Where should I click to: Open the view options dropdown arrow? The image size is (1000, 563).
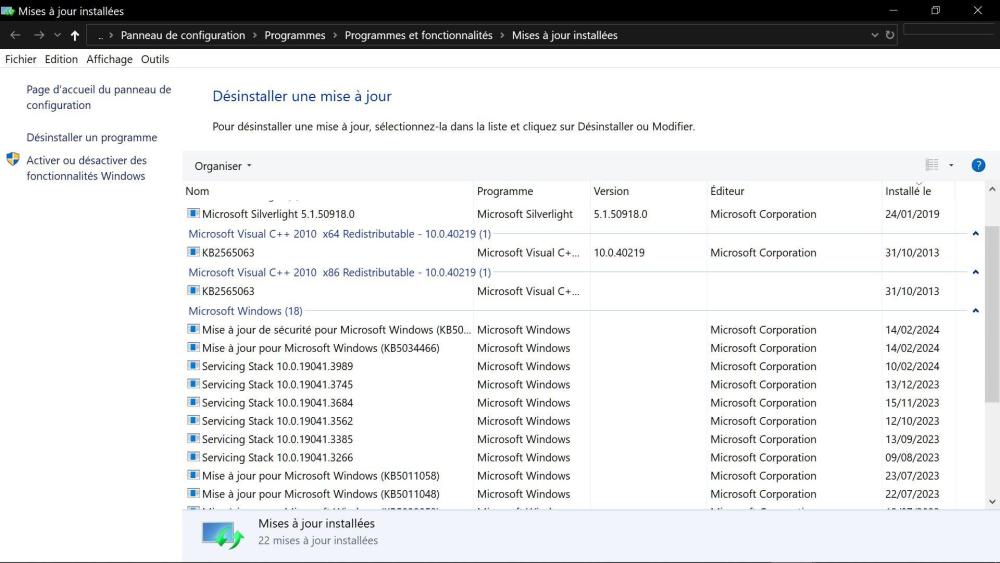point(951,166)
